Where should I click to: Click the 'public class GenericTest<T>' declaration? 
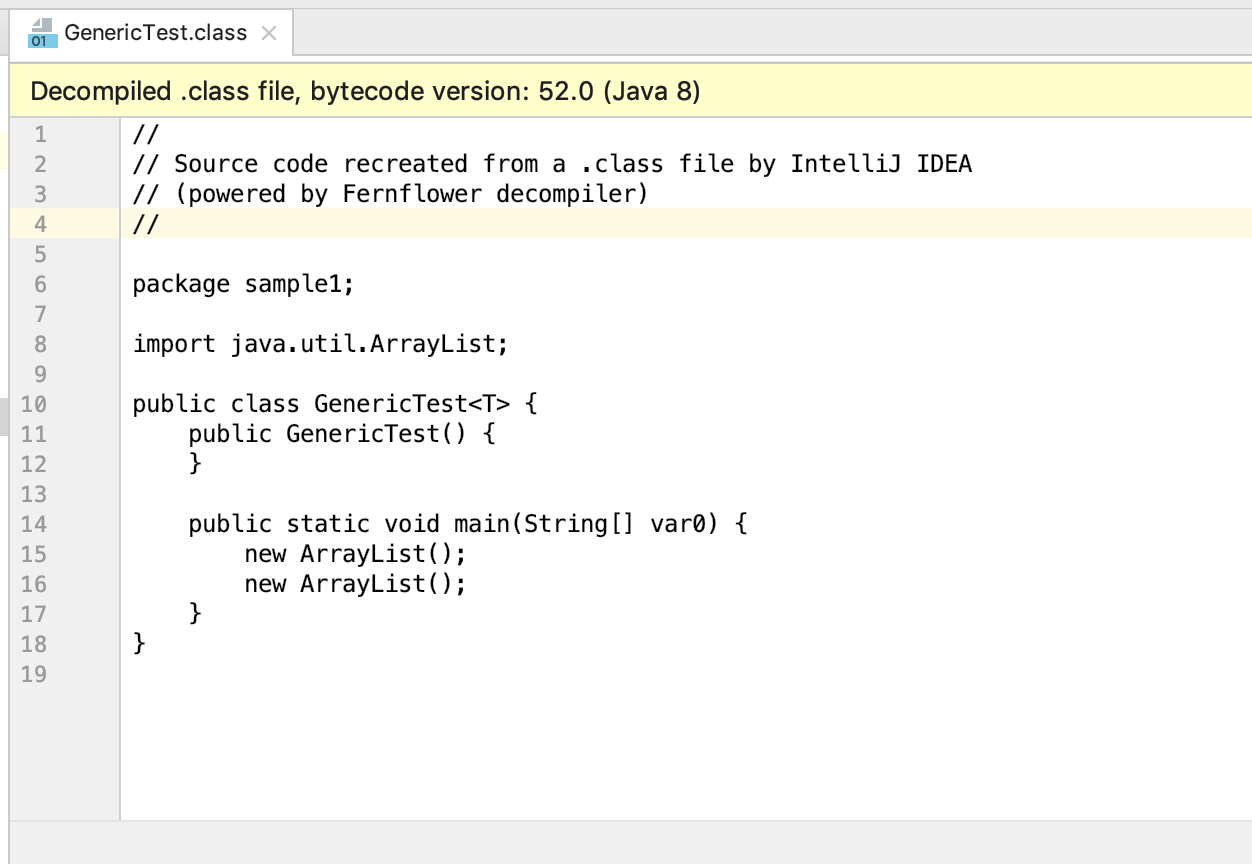(x=335, y=404)
